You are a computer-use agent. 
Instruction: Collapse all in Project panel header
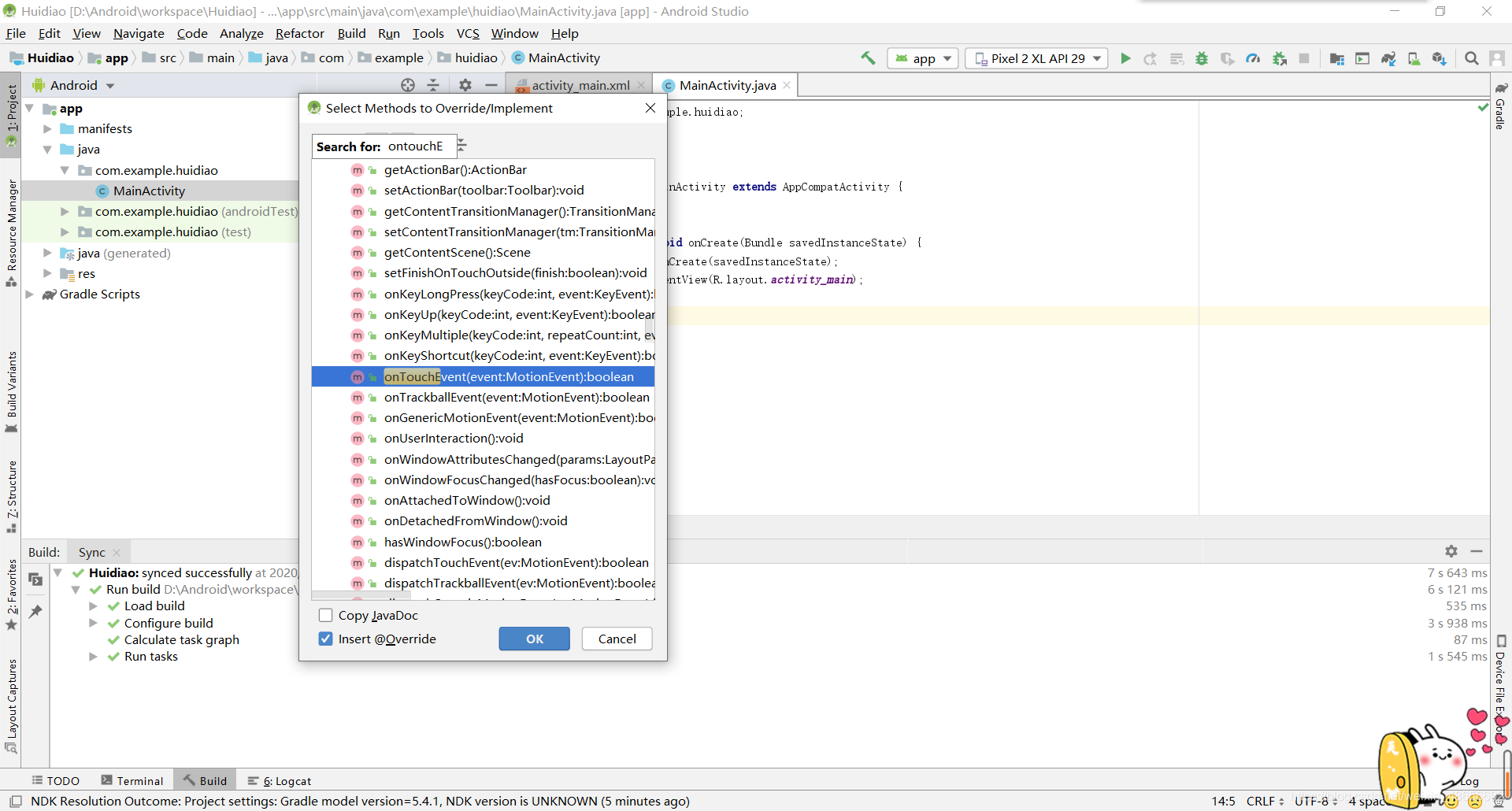click(x=433, y=85)
